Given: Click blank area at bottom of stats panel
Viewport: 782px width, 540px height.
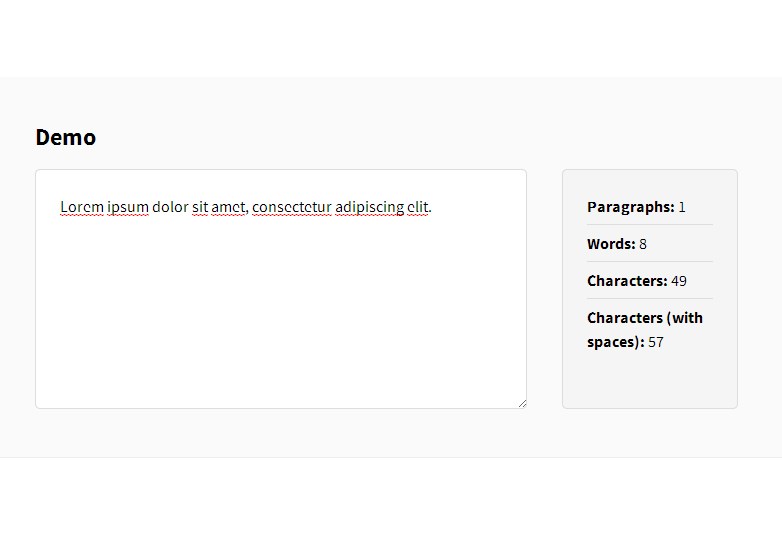Looking at the screenshot, I should pyautogui.click(x=650, y=385).
